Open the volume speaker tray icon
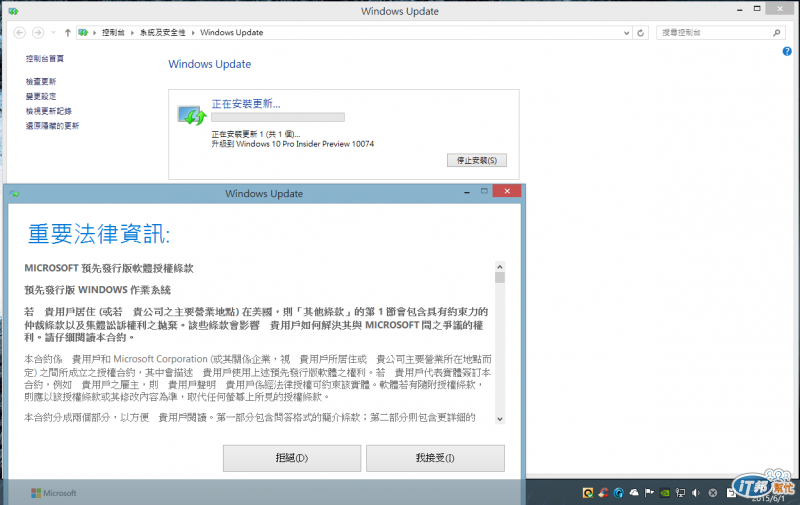Image resolution: width=800 pixels, height=505 pixels. pyautogui.click(x=696, y=493)
